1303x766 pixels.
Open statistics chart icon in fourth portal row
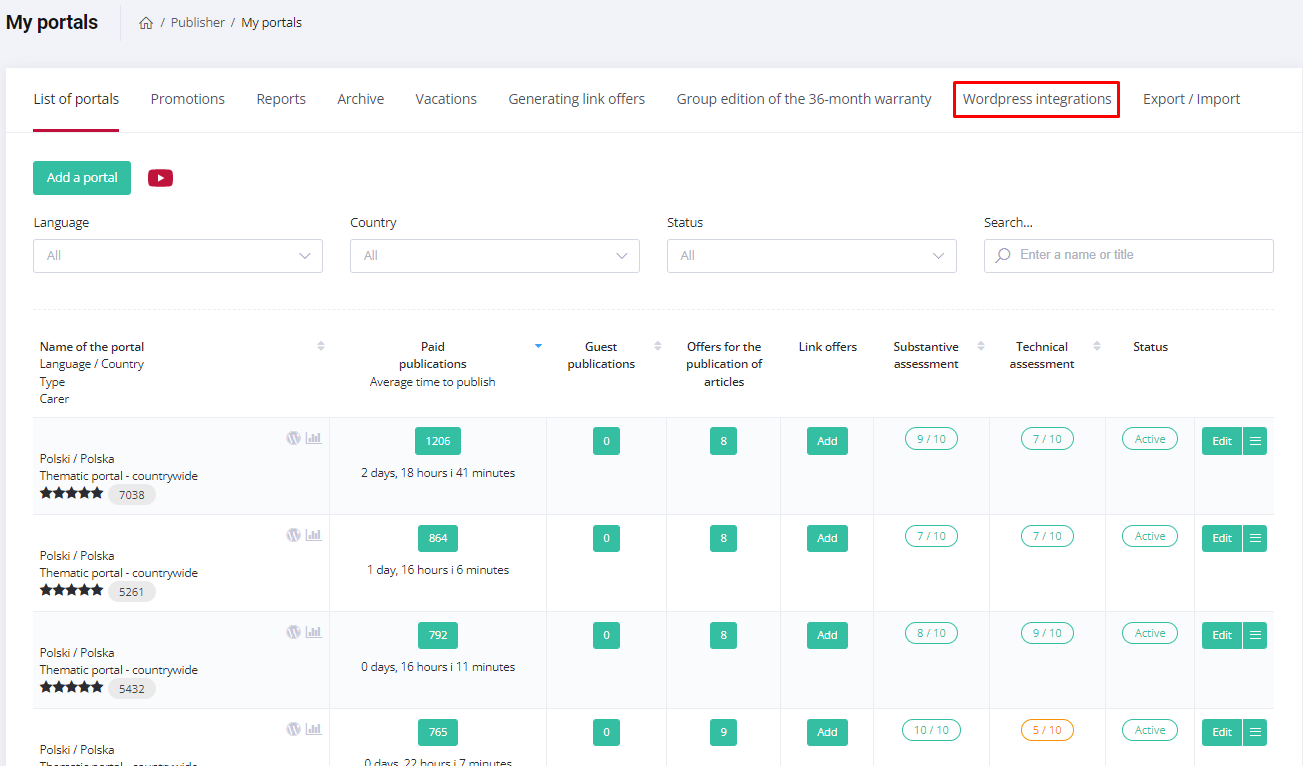tap(313, 729)
